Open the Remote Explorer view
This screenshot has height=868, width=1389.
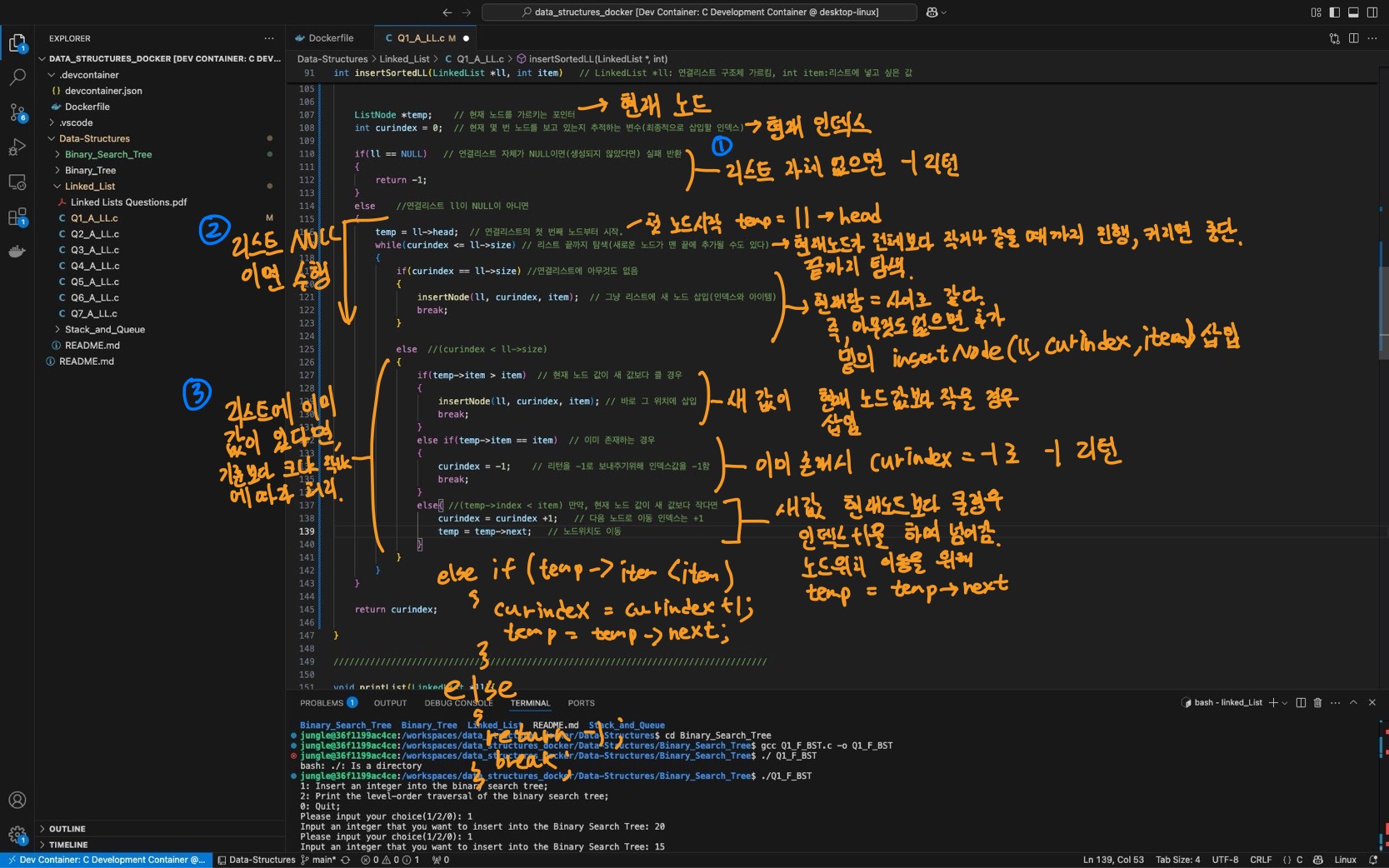point(17,182)
